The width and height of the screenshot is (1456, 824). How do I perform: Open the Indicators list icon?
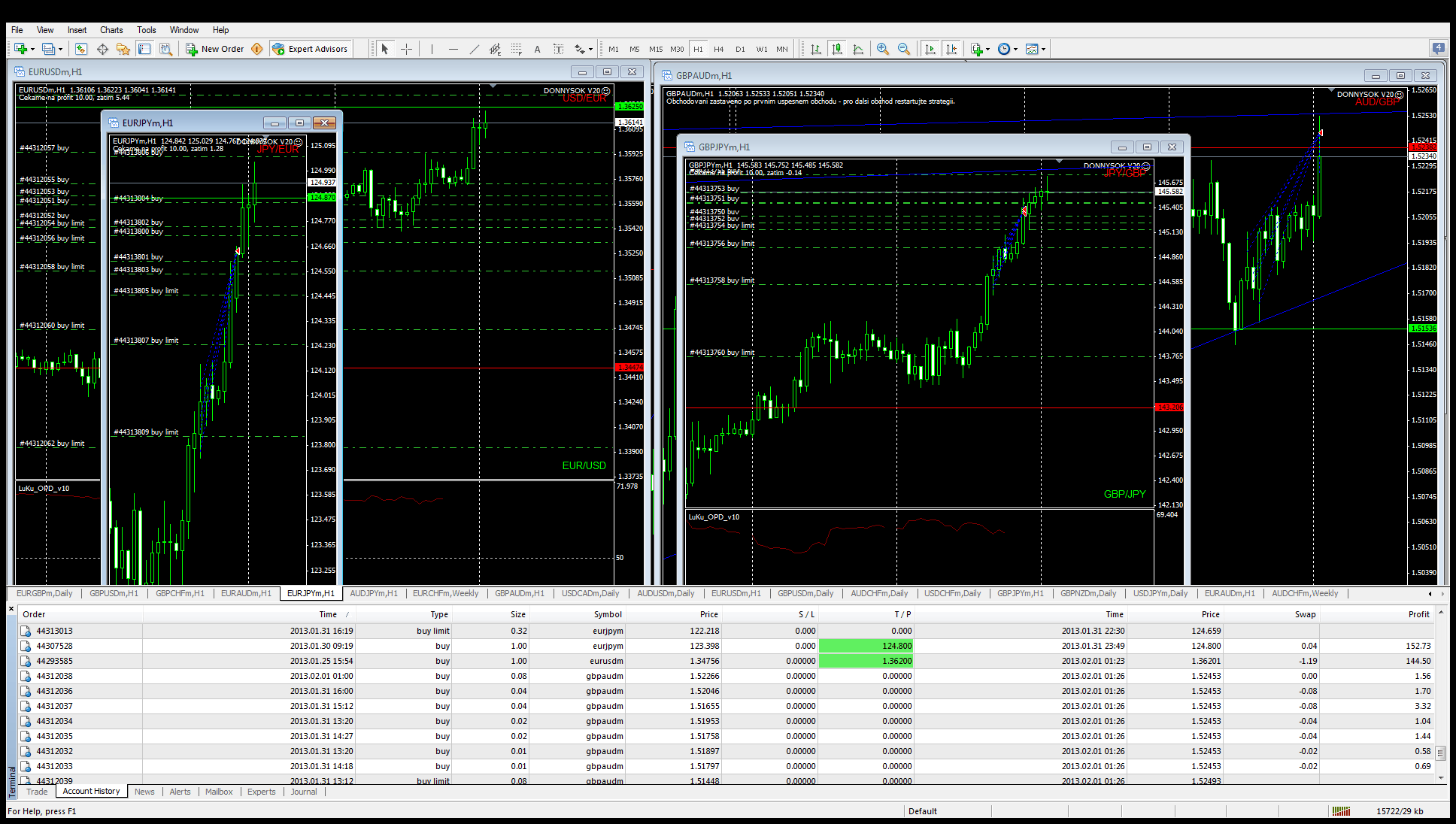(x=976, y=49)
